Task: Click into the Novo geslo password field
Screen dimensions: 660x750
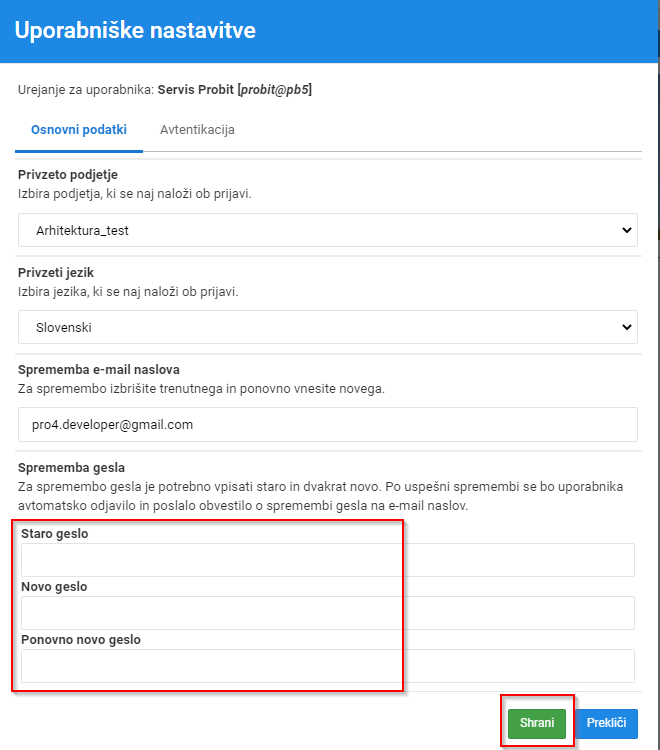Action: coord(328,613)
